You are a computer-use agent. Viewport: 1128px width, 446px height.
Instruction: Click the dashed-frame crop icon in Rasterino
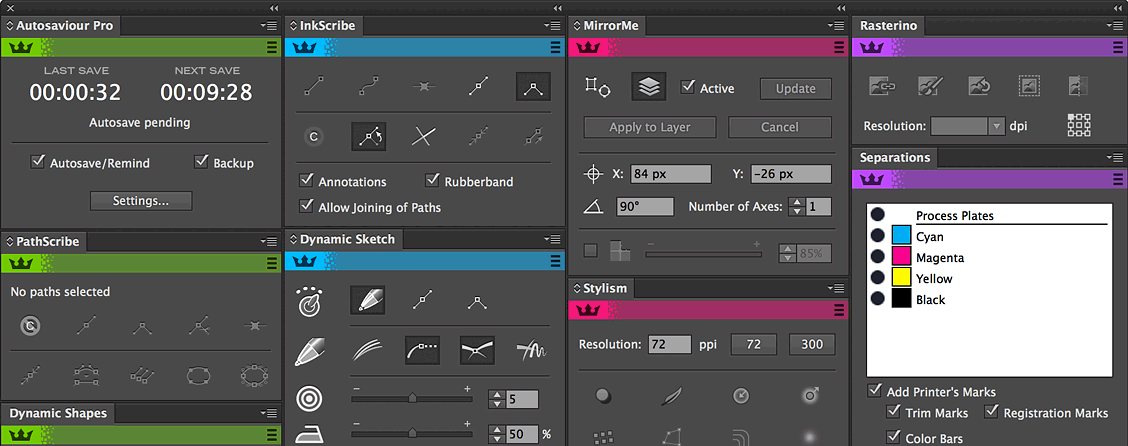(1029, 86)
